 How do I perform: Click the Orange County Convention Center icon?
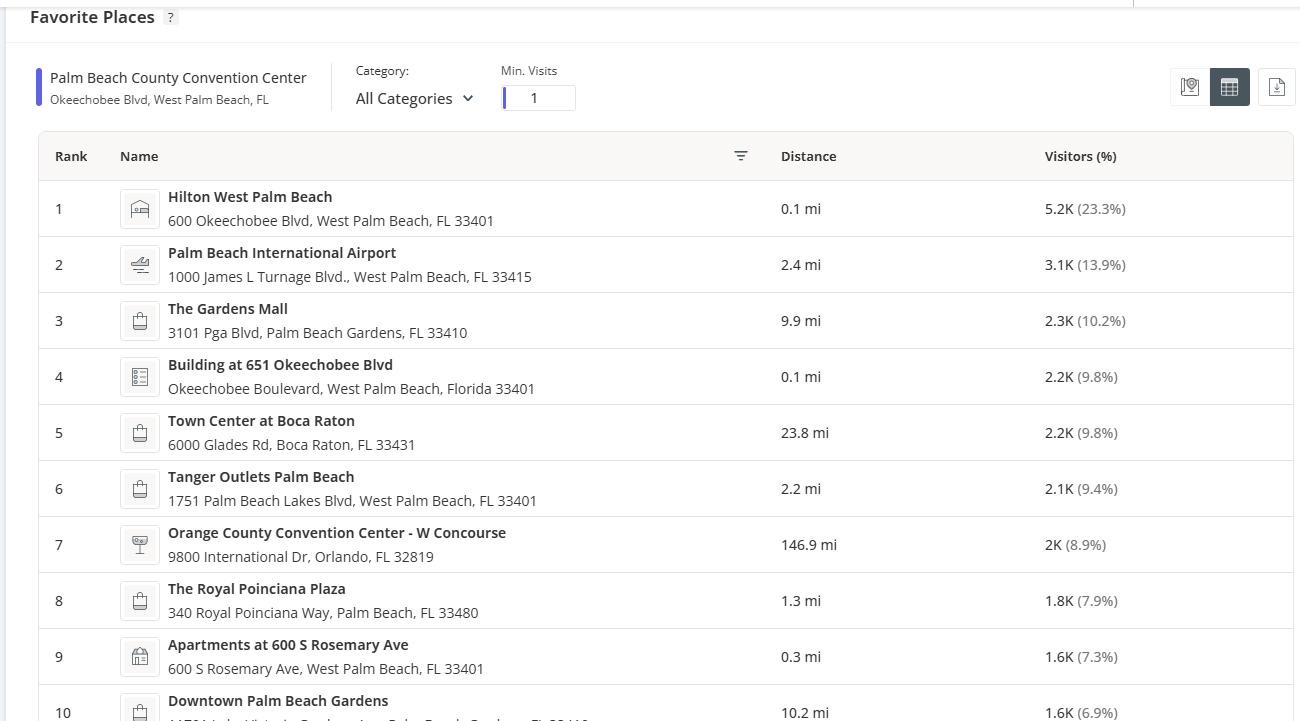pos(140,545)
